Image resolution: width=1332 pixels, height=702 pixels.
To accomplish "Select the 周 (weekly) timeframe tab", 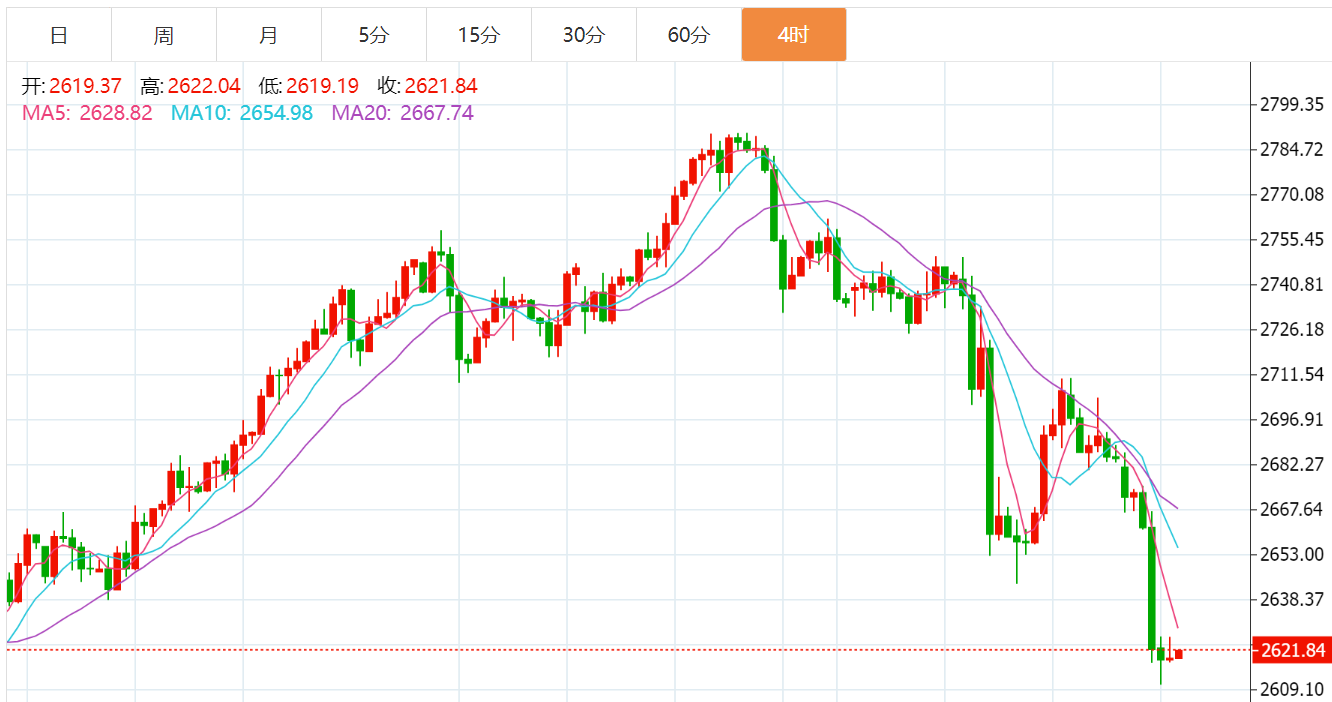I will point(164,36).
